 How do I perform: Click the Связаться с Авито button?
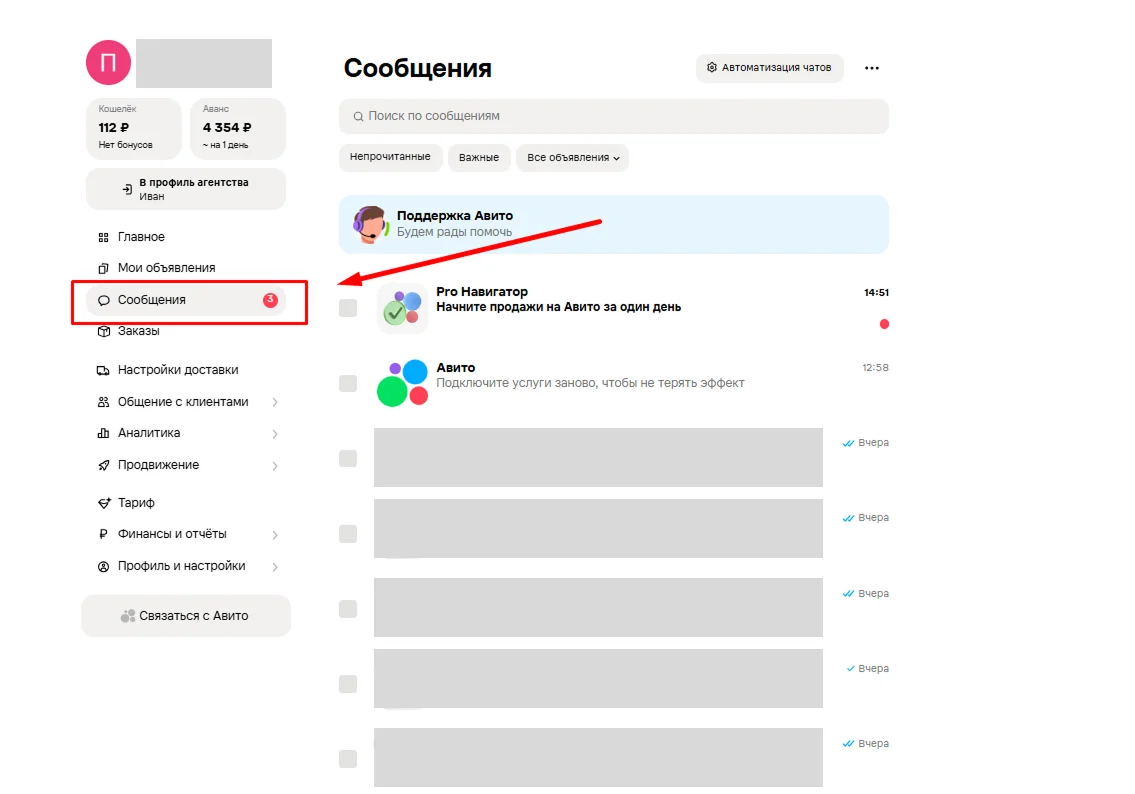point(186,616)
